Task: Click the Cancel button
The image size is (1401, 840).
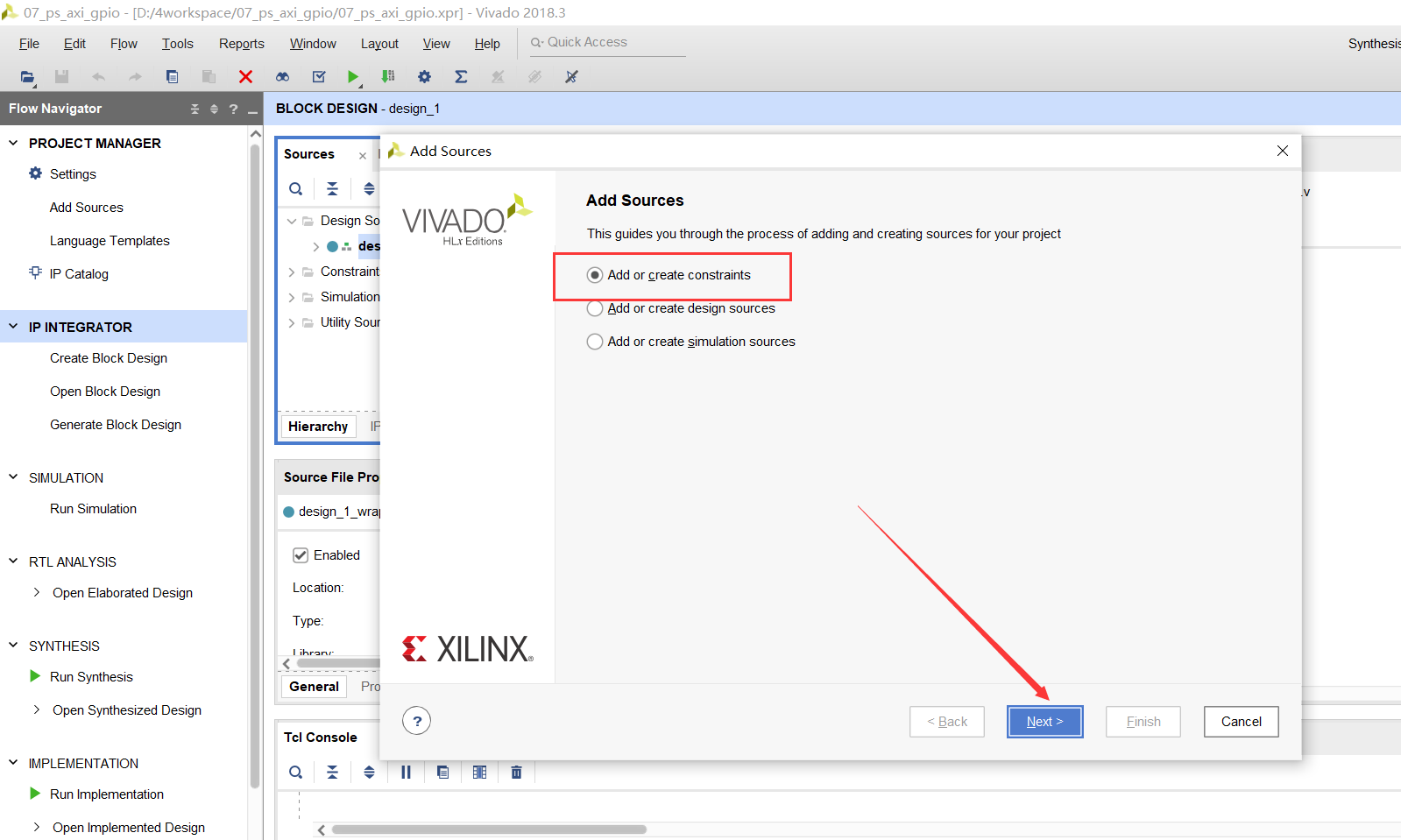Action: pos(1241,722)
